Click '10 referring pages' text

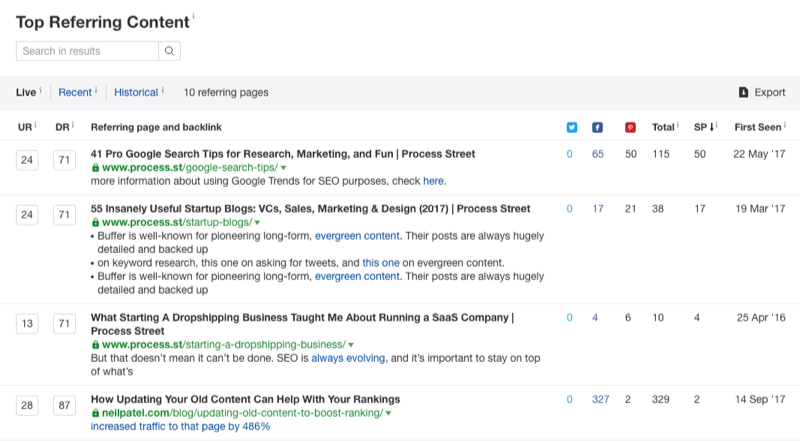226,92
